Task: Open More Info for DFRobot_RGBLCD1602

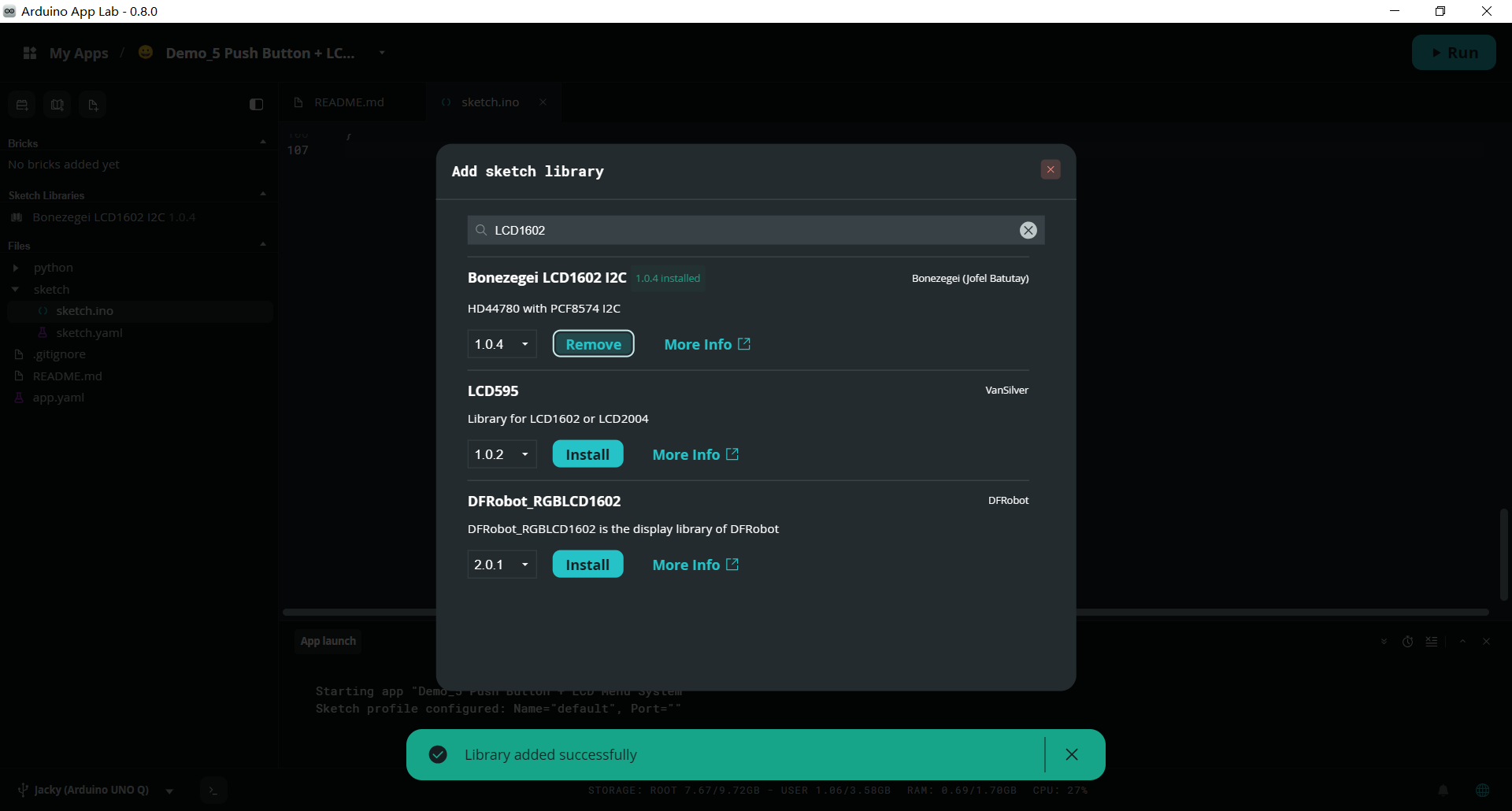Action: click(x=695, y=565)
